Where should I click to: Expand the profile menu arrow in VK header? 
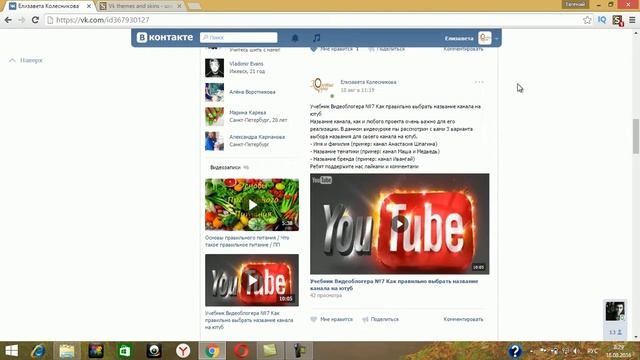click(x=496, y=38)
